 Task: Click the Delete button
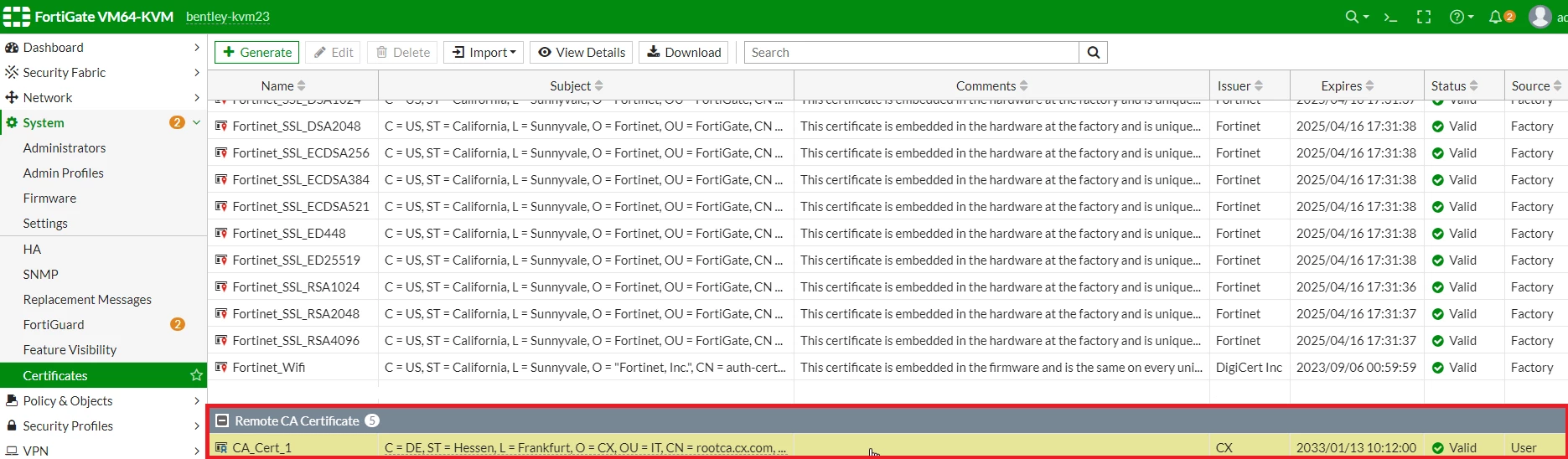point(402,52)
